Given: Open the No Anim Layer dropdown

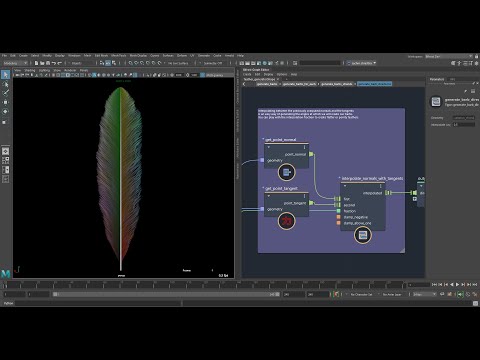Looking at the screenshot, I should 393,294.
